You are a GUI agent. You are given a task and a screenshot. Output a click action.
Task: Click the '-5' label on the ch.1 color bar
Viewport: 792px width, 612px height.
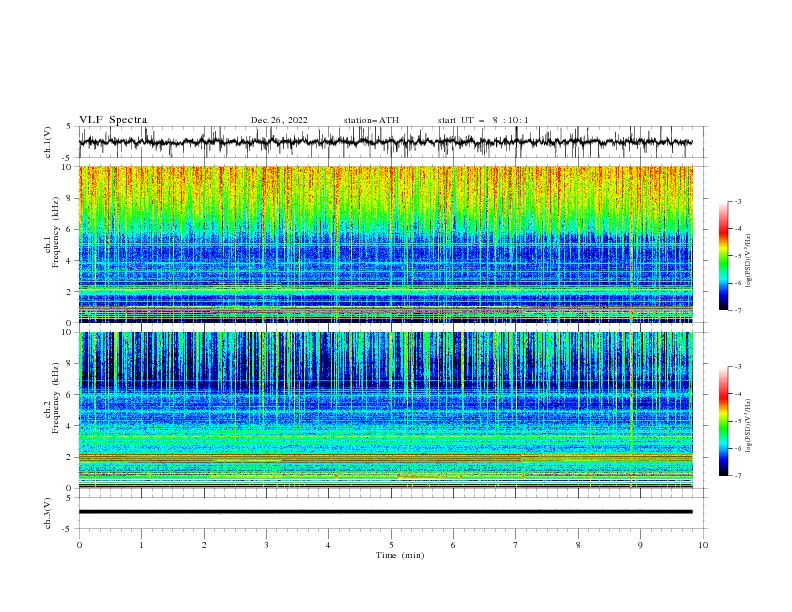click(738, 256)
